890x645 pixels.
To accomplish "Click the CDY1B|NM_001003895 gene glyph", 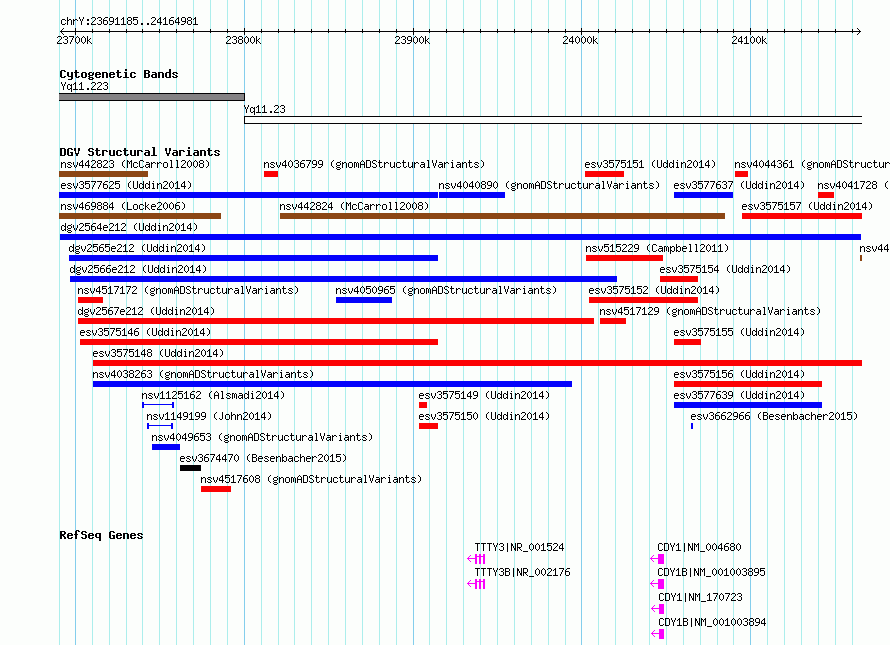I will (x=657, y=584).
